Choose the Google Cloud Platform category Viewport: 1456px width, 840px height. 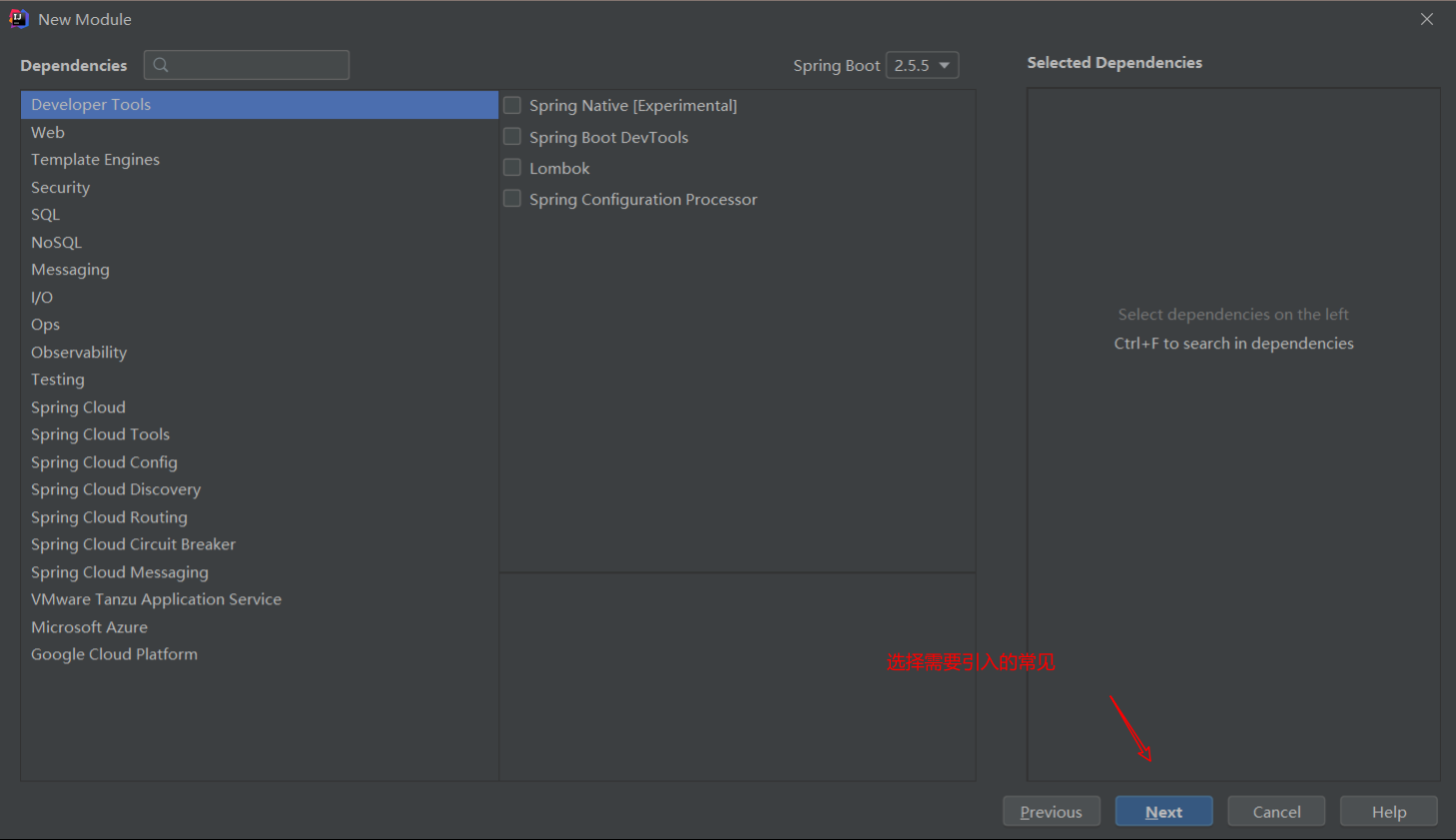(260, 654)
